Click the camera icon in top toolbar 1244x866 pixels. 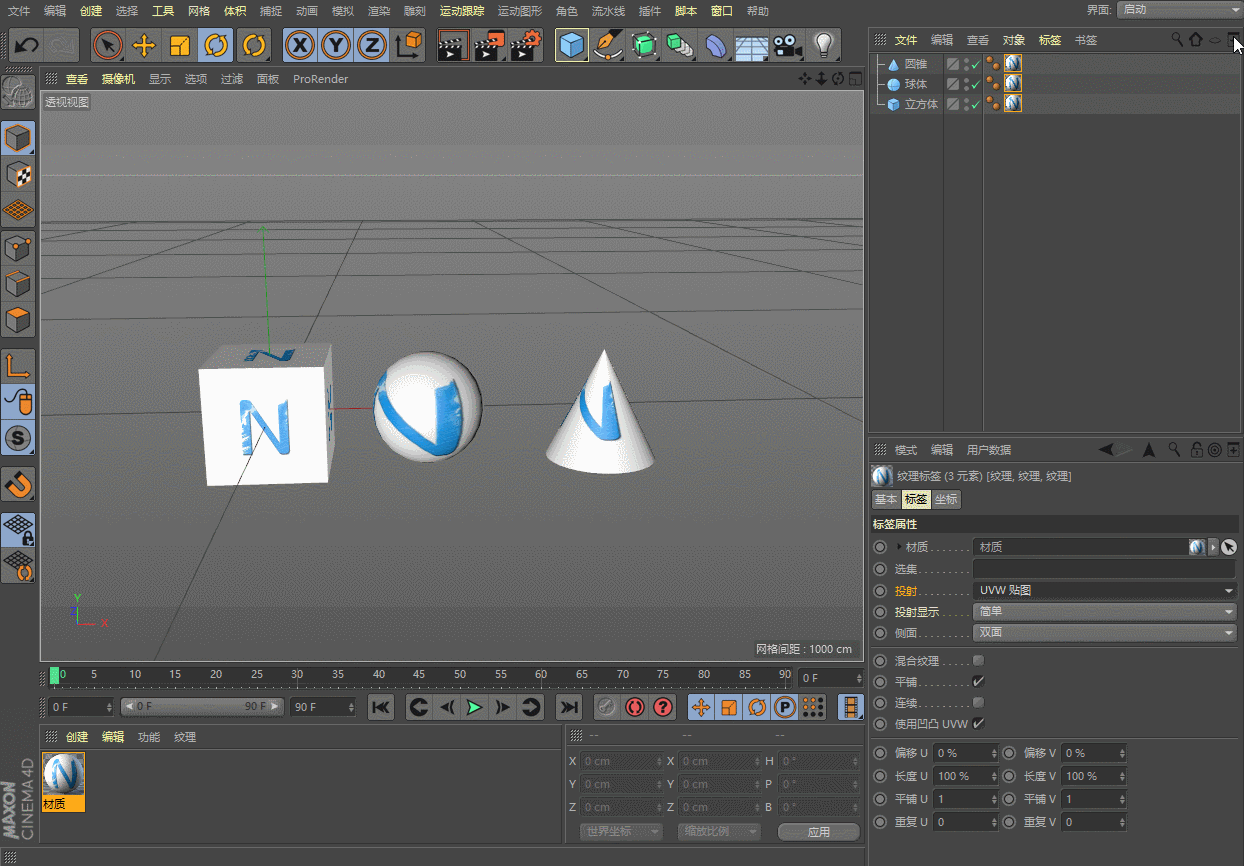[788, 46]
